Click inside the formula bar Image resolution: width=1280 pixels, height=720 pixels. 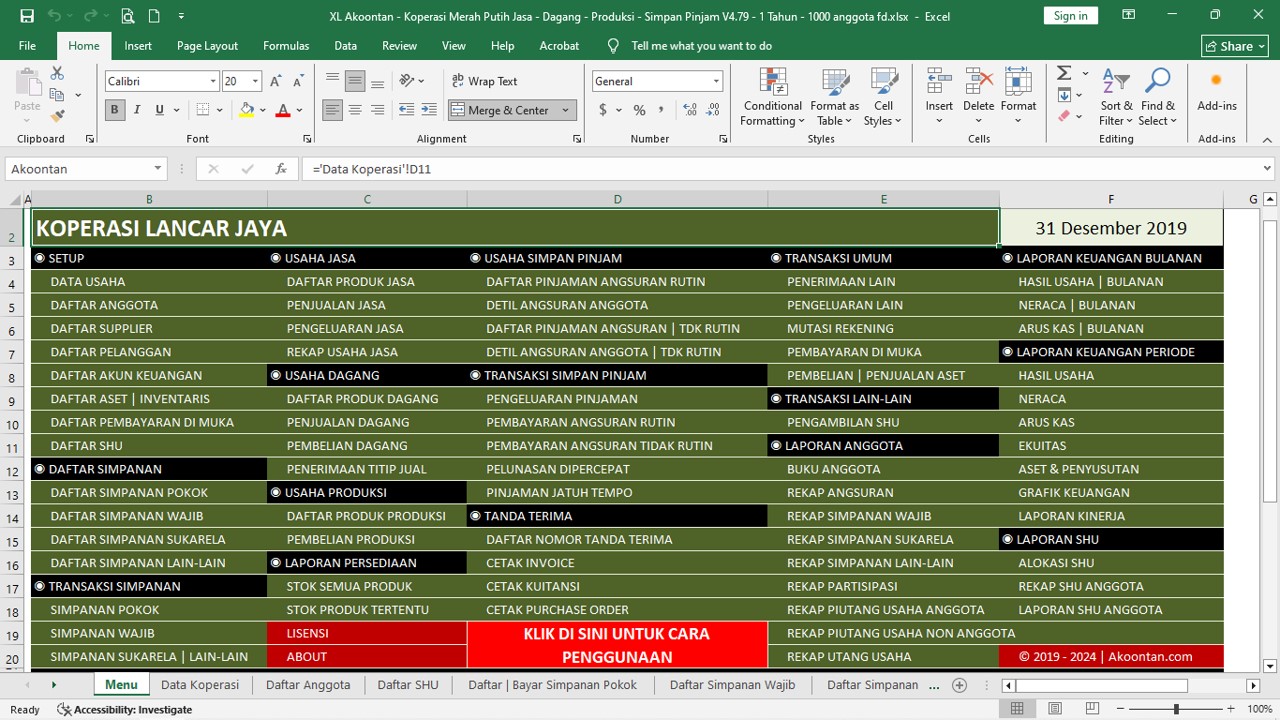(x=780, y=169)
